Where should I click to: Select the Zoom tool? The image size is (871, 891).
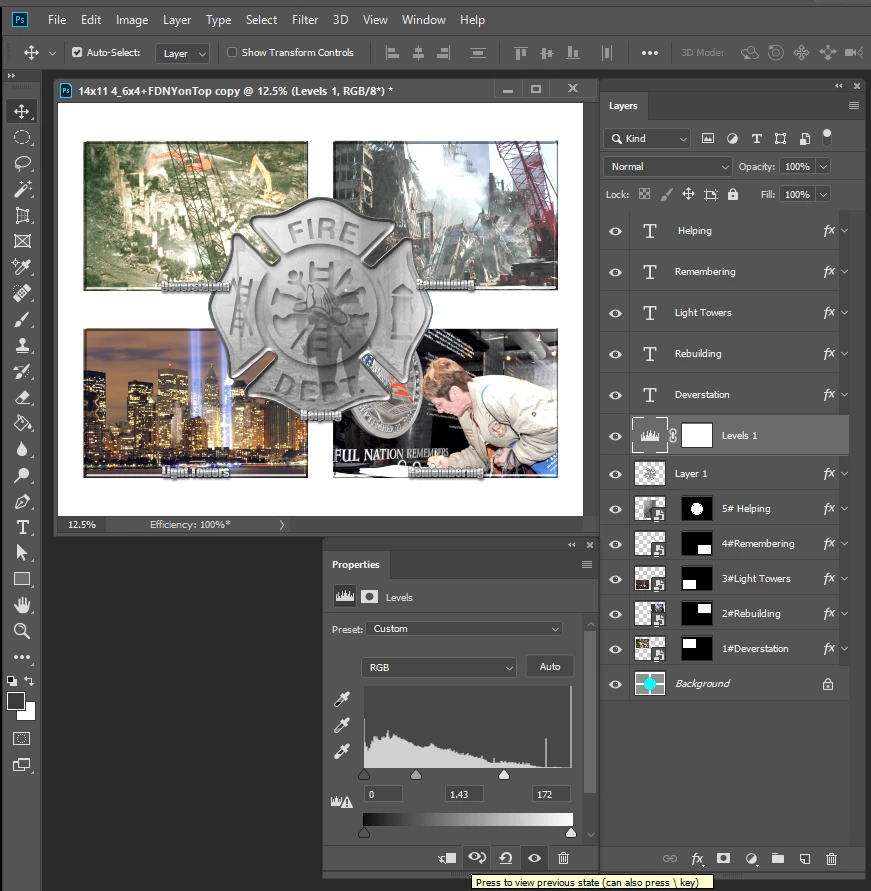(22, 631)
